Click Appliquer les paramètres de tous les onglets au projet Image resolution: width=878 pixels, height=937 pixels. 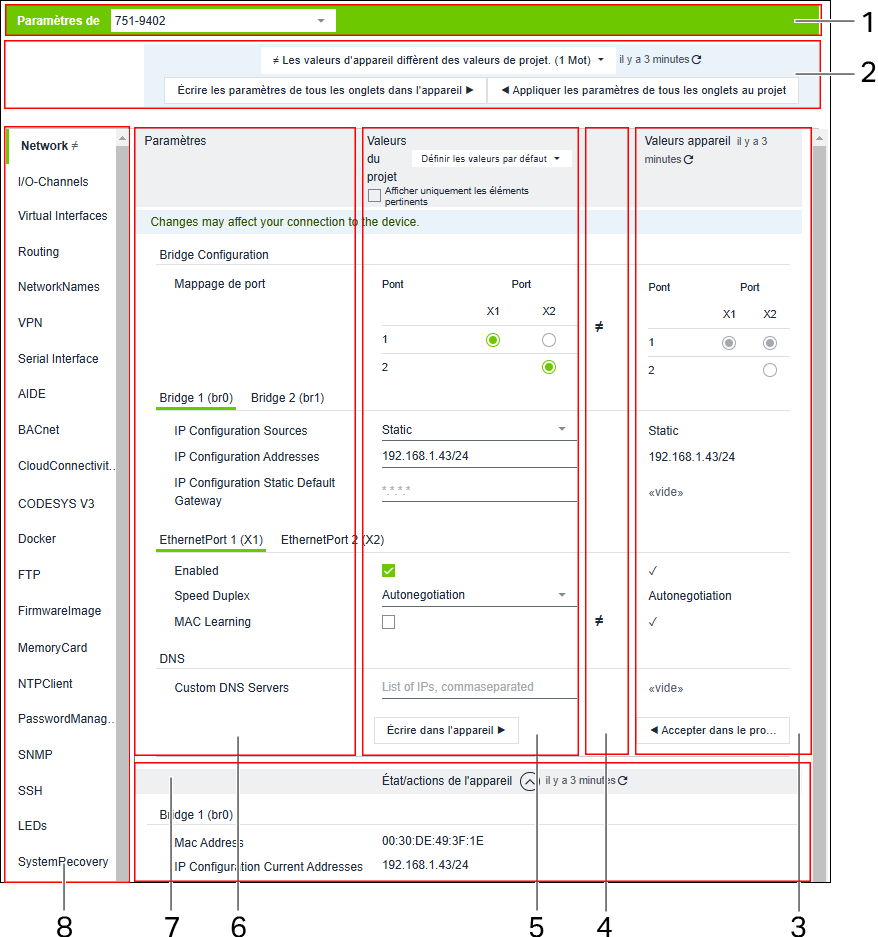pos(643,90)
